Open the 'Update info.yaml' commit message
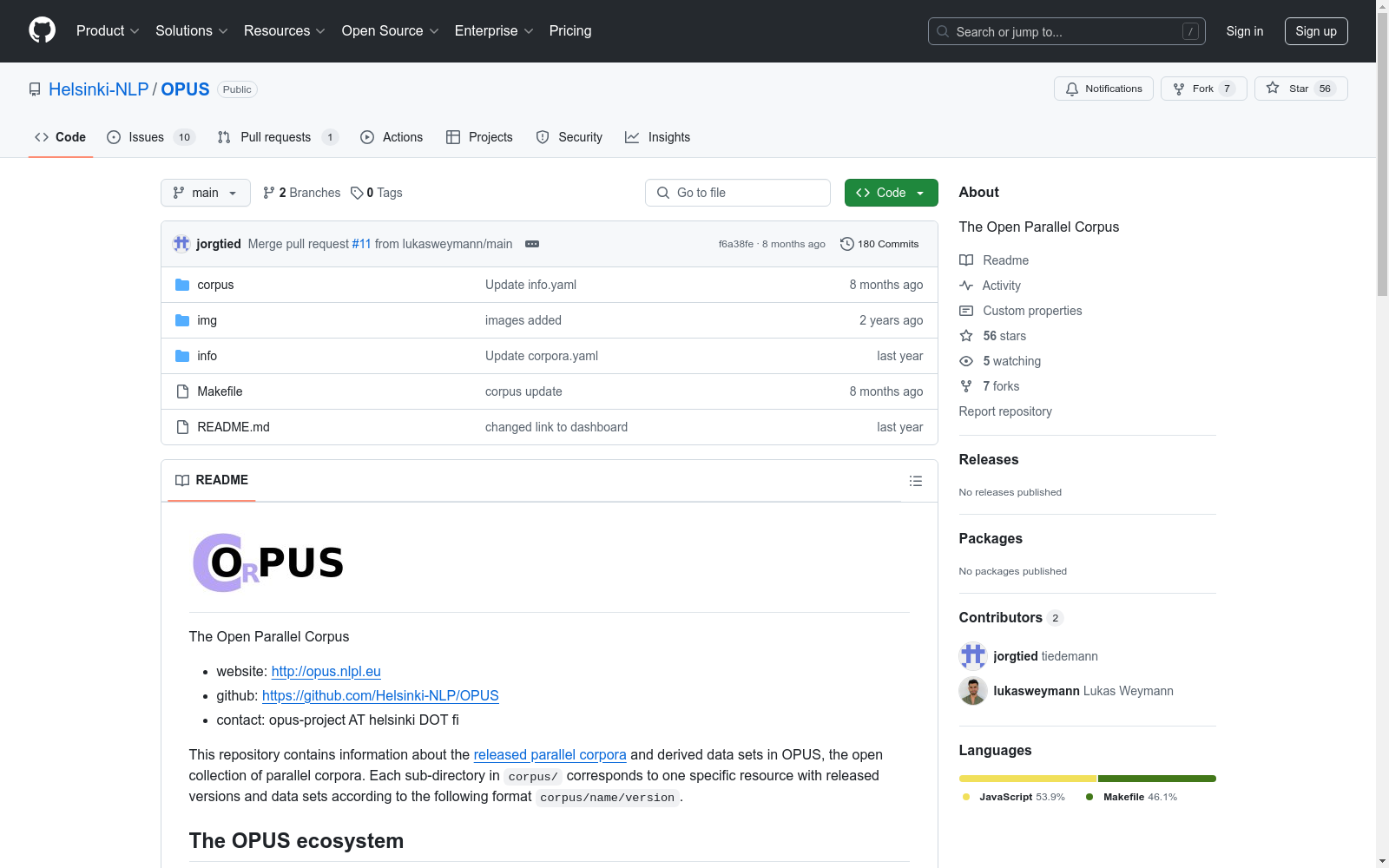Screen dimensions: 1389x868 [x=530, y=285]
